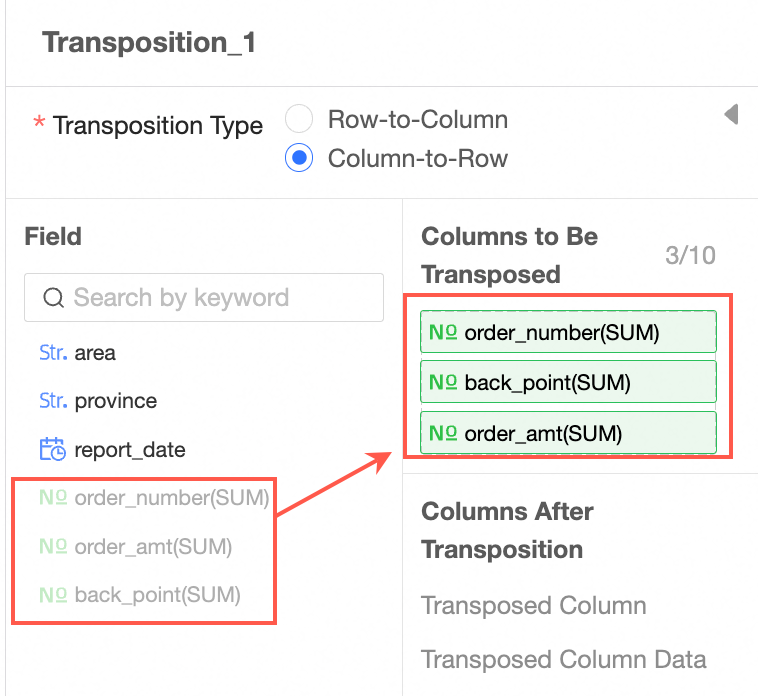Select the area field in the list

coord(95,353)
